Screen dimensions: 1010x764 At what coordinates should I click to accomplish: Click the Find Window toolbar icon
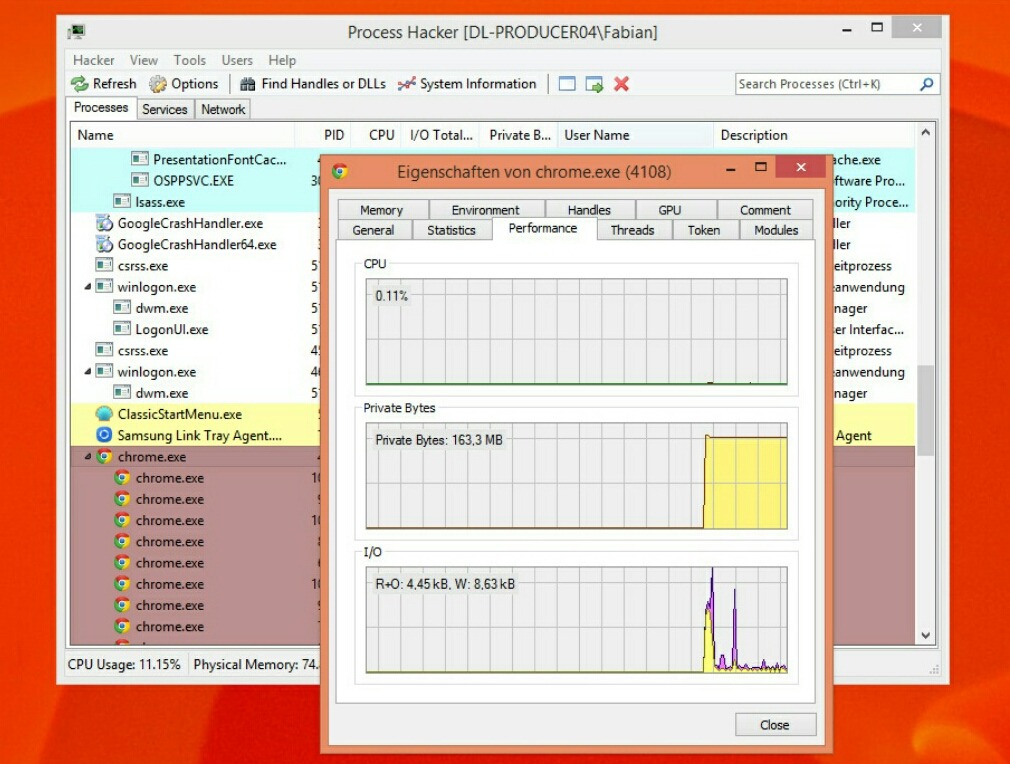point(567,85)
